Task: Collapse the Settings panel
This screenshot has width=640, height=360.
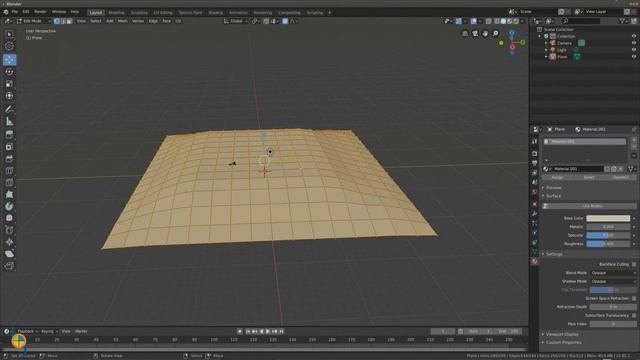Action: pyautogui.click(x=553, y=254)
